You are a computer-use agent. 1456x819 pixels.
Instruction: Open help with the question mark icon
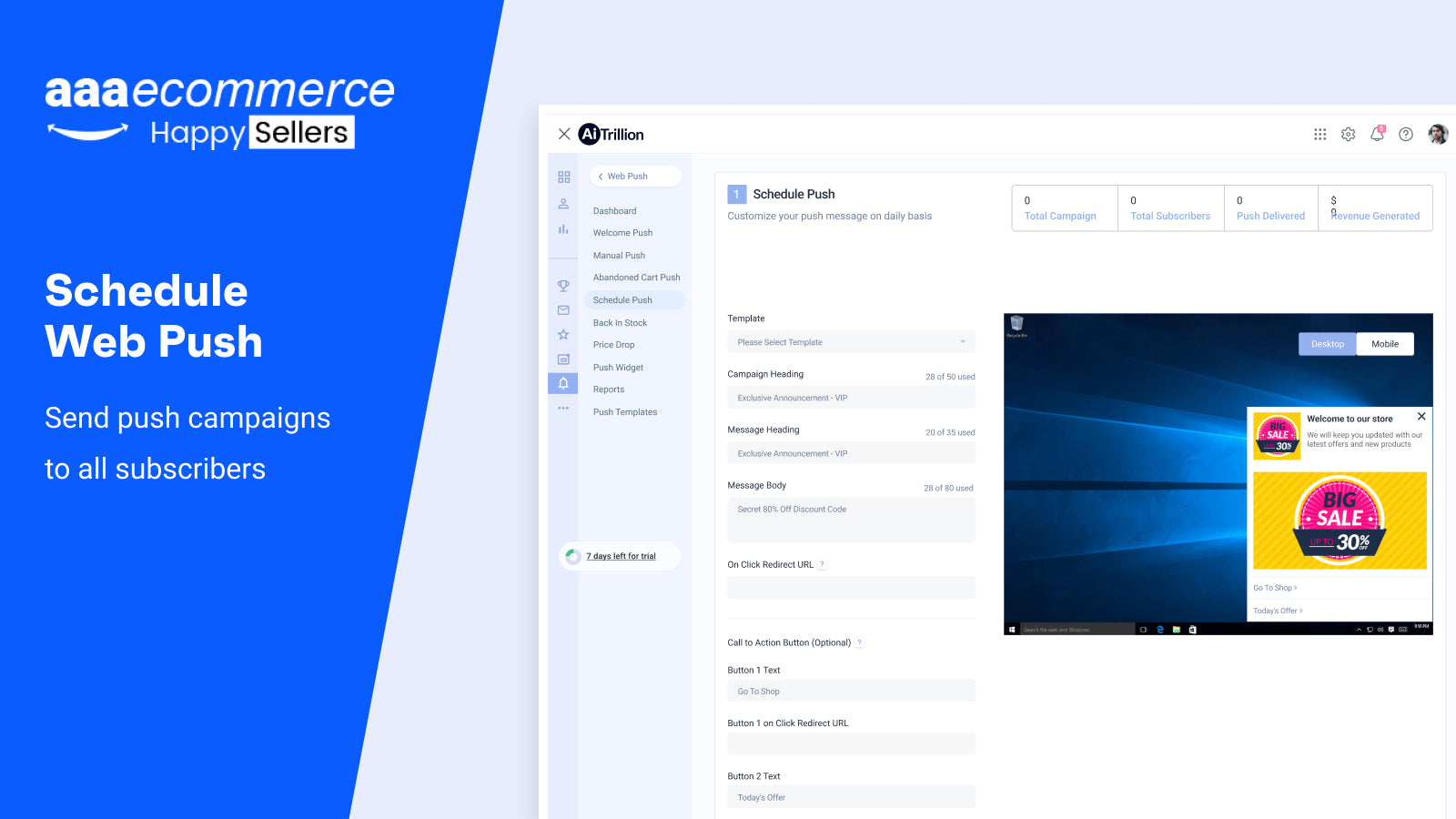(1405, 134)
